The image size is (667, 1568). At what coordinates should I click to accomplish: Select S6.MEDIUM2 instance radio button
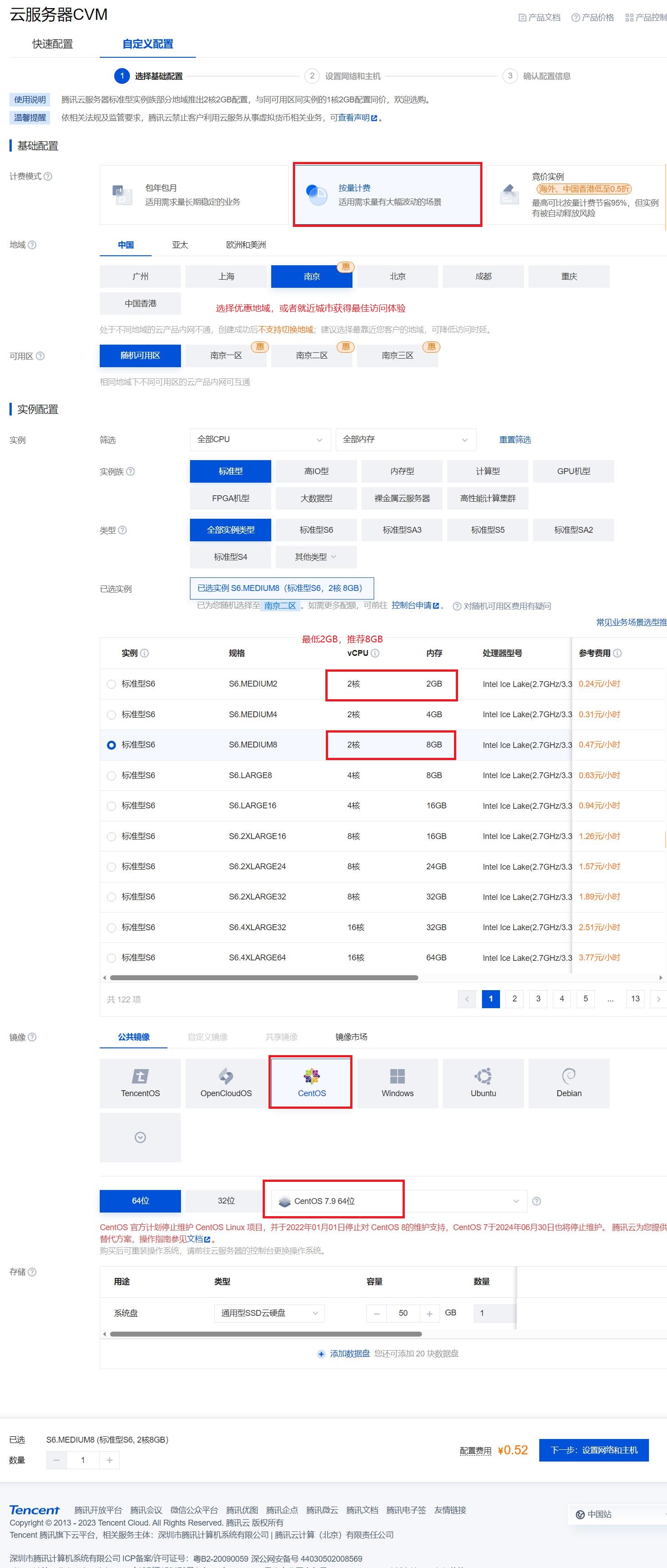[x=111, y=684]
